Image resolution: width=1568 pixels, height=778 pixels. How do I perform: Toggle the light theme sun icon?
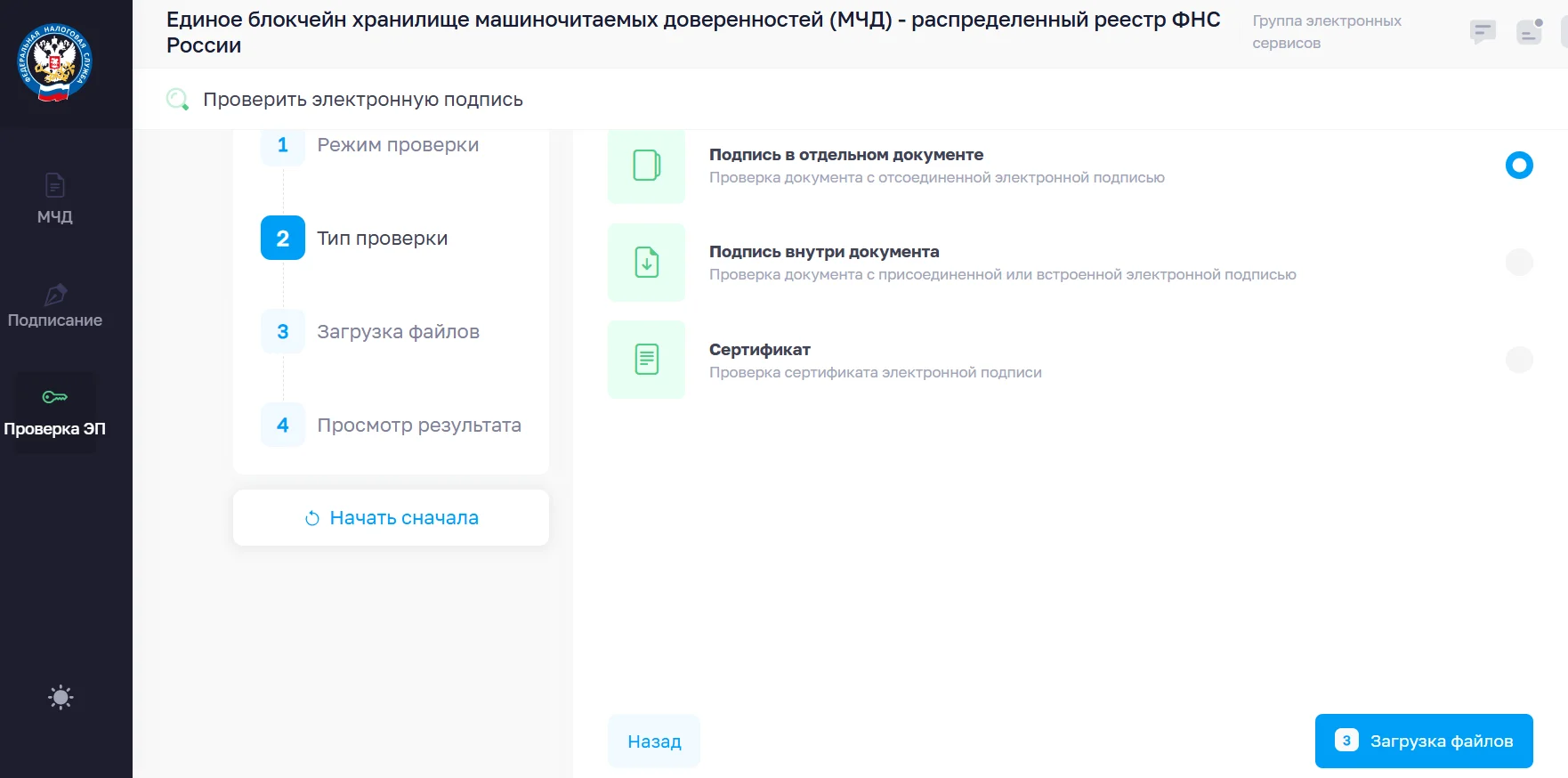(x=61, y=697)
